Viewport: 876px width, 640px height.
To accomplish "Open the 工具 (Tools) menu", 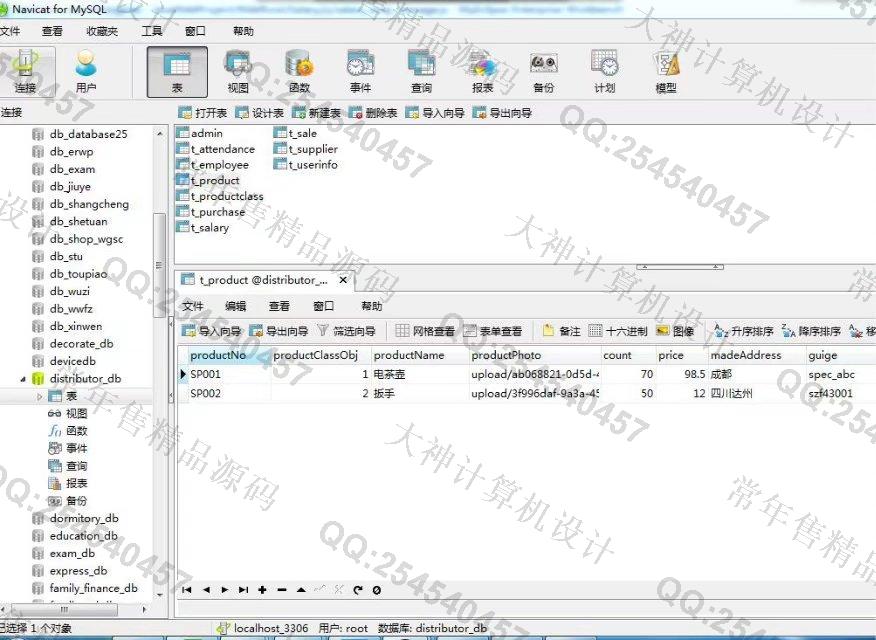I will pos(152,31).
